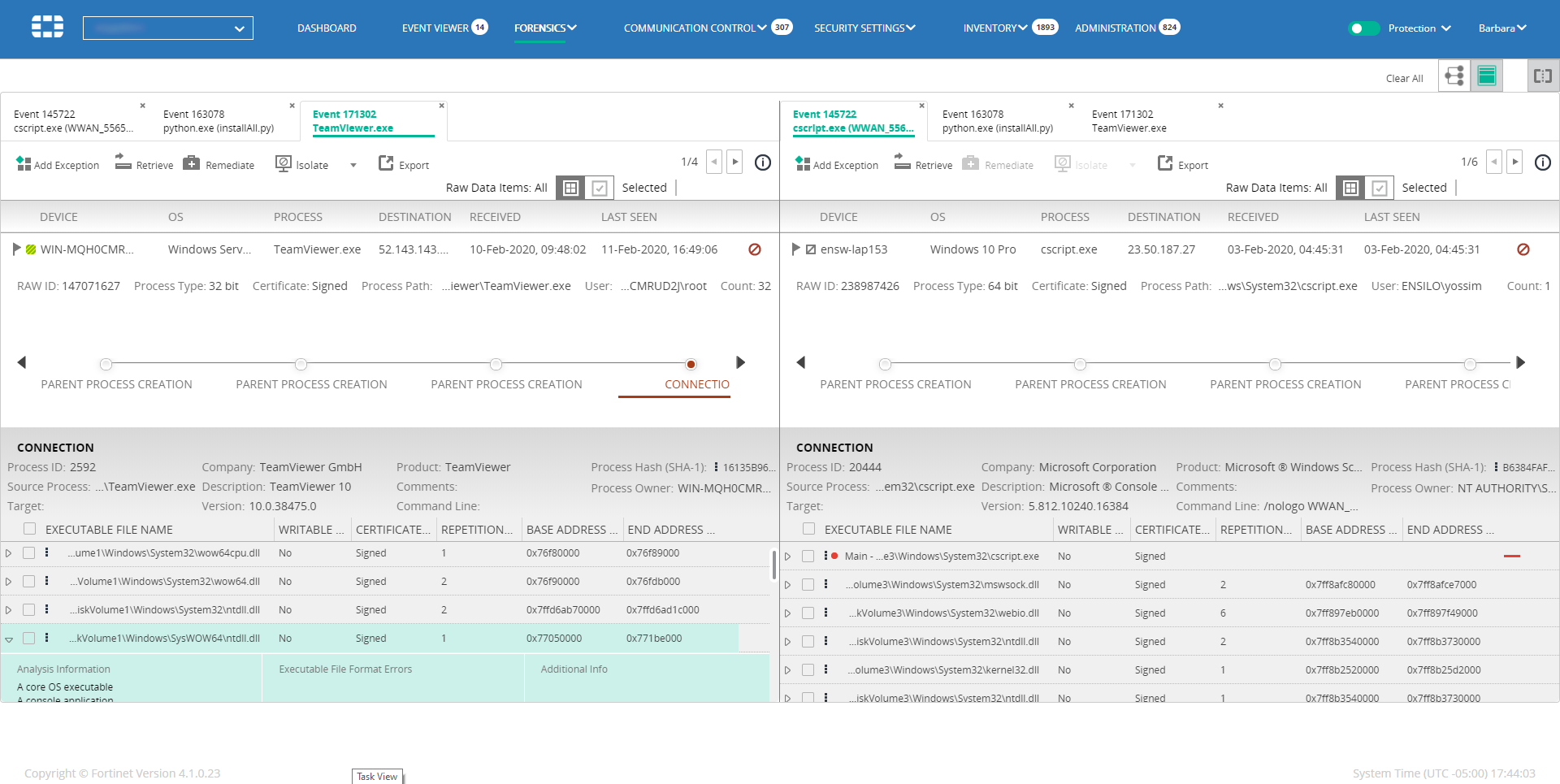Click Export in the left pane
This screenshot has height=784, width=1560.
coord(404,164)
